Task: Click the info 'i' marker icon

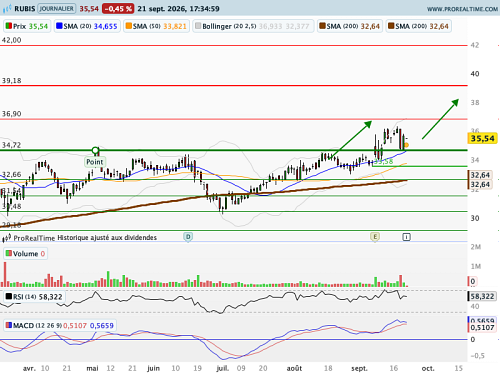Action: click(x=406, y=237)
